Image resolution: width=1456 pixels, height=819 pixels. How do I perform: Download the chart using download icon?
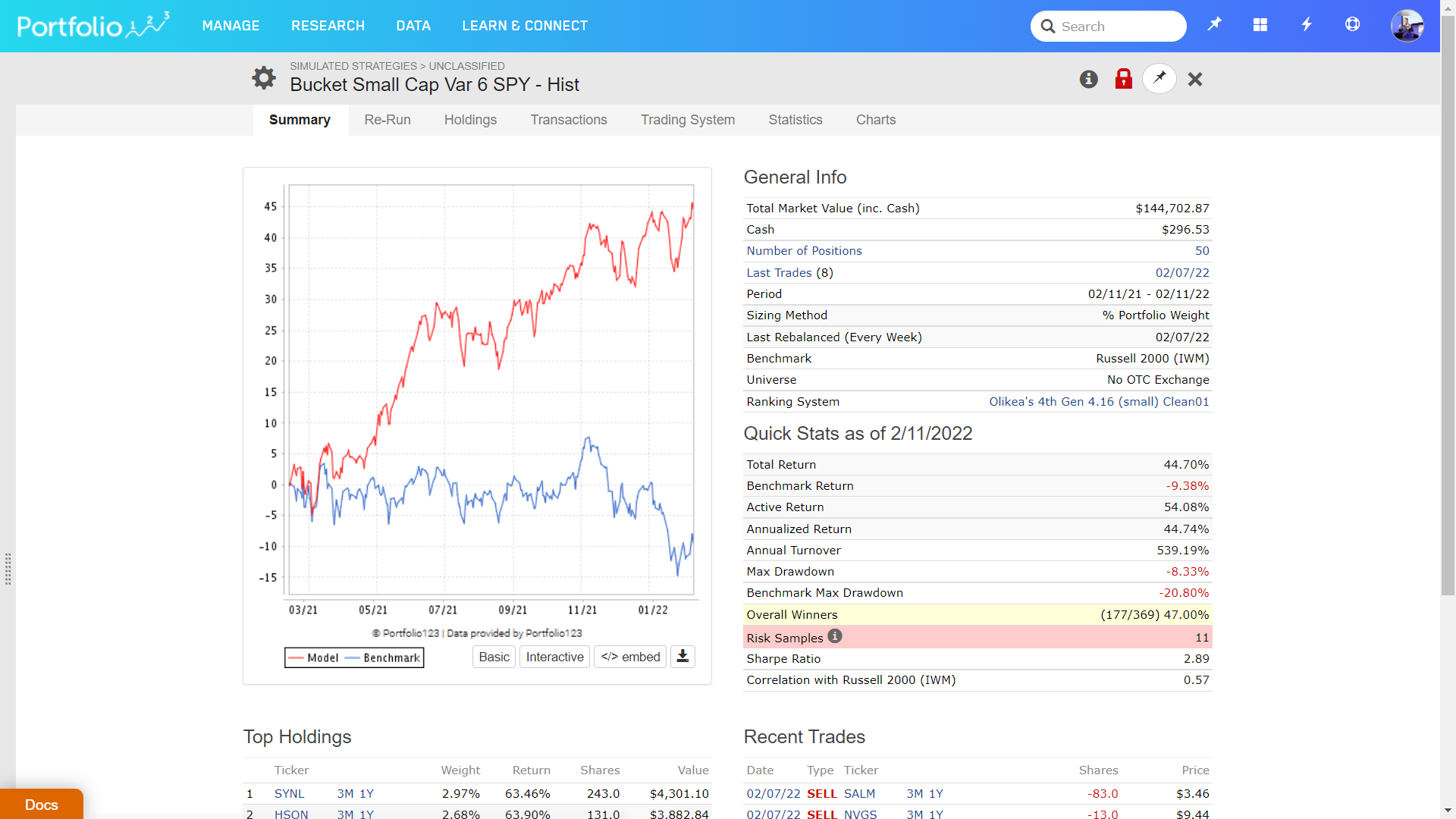(x=682, y=657)
